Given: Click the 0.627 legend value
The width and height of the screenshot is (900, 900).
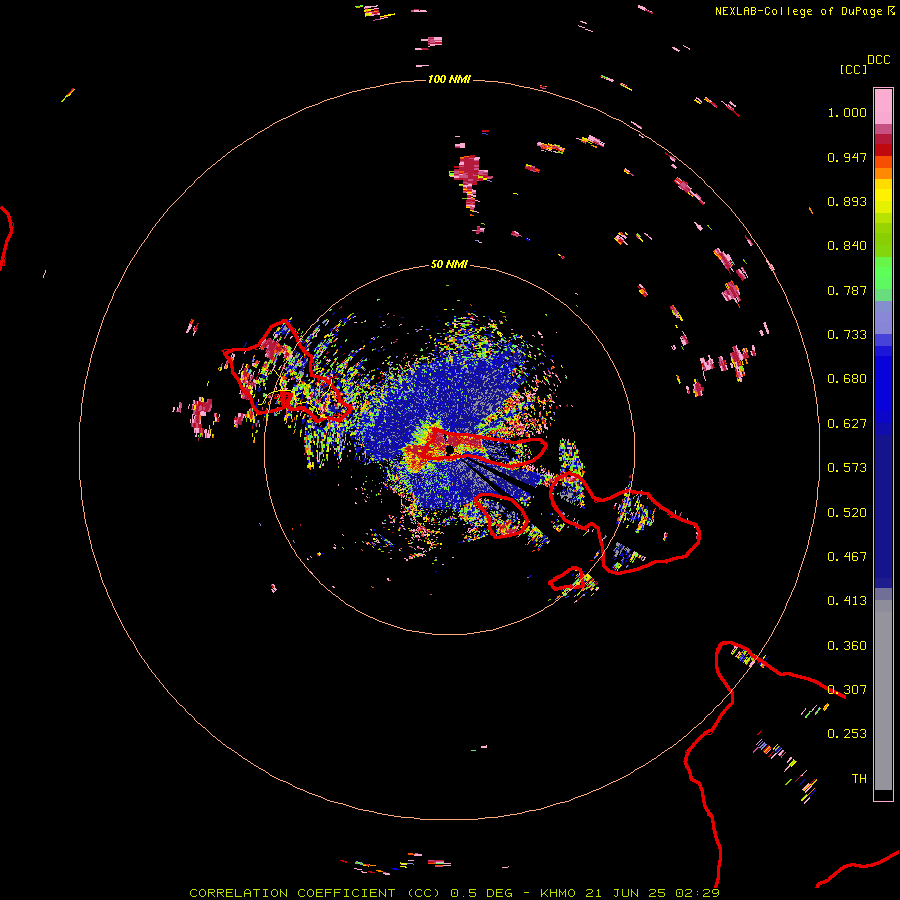Looking at the screenshot, I should tap(847, 424).
